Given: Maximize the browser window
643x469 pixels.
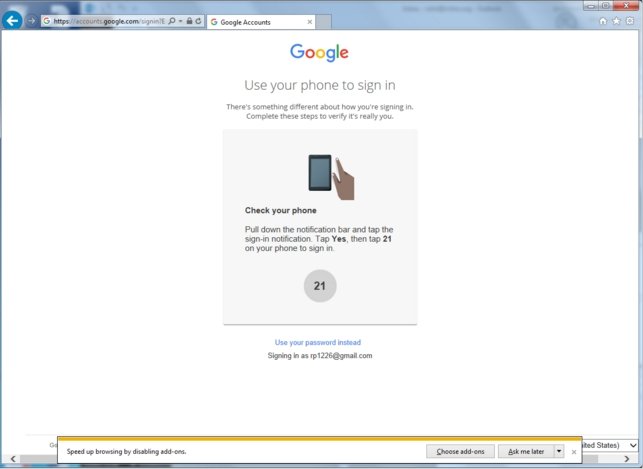Looking at the screenshot, I should pyautogui.click(x=605, y=6).
